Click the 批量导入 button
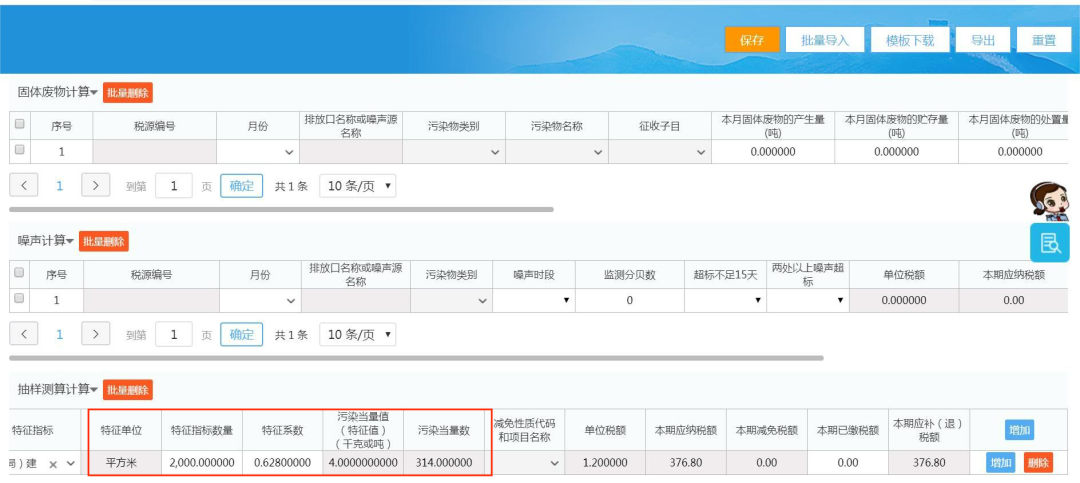 coord(824,40)
